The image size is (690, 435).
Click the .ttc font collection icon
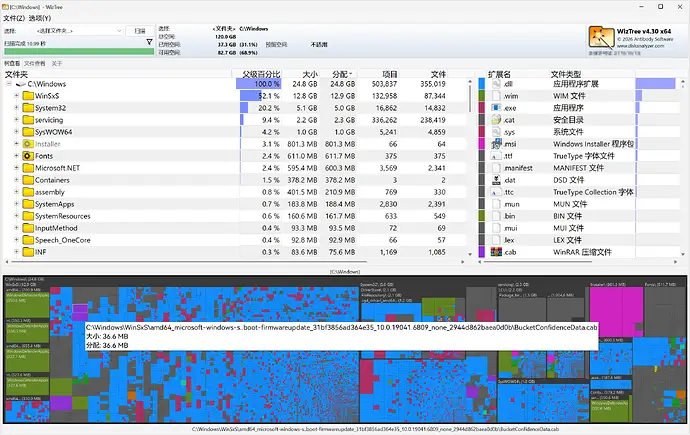[496, 192]
